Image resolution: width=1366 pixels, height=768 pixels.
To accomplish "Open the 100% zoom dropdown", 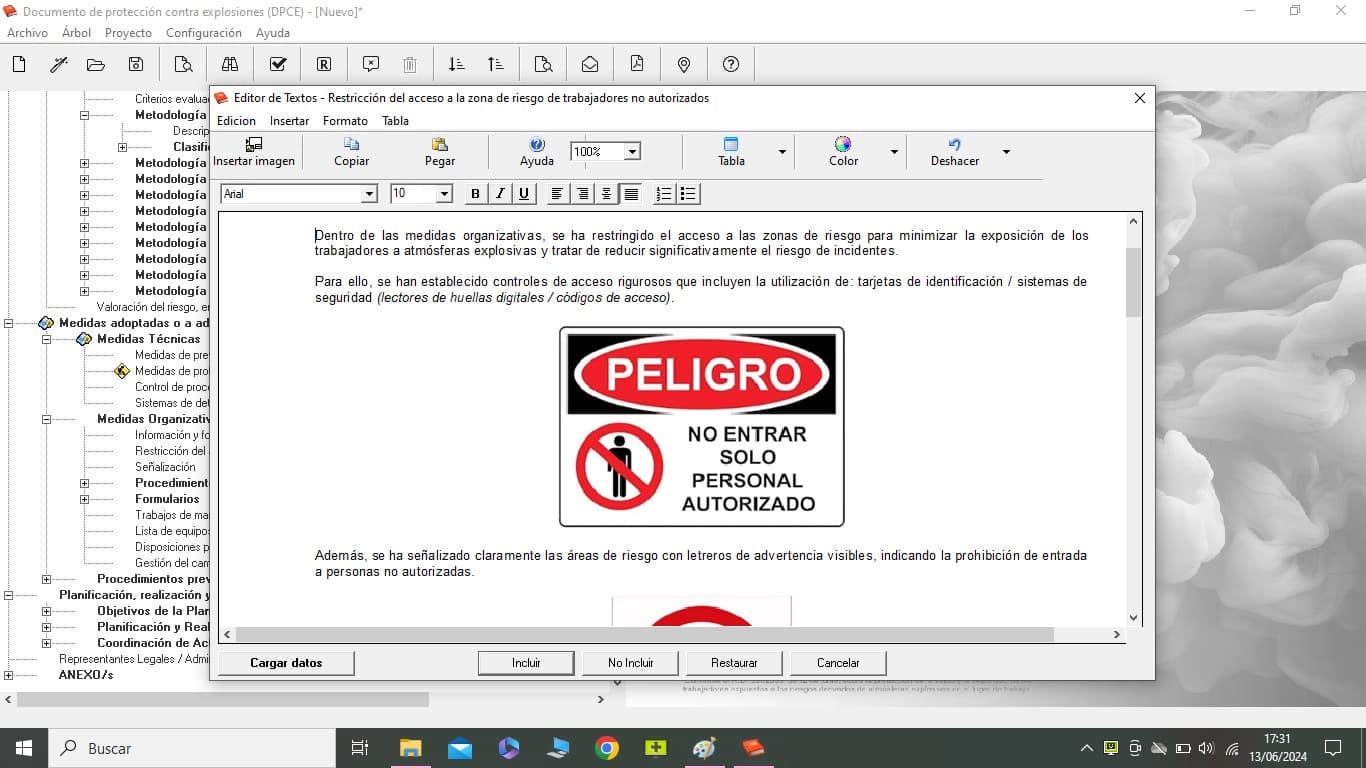I will (632, 152).
